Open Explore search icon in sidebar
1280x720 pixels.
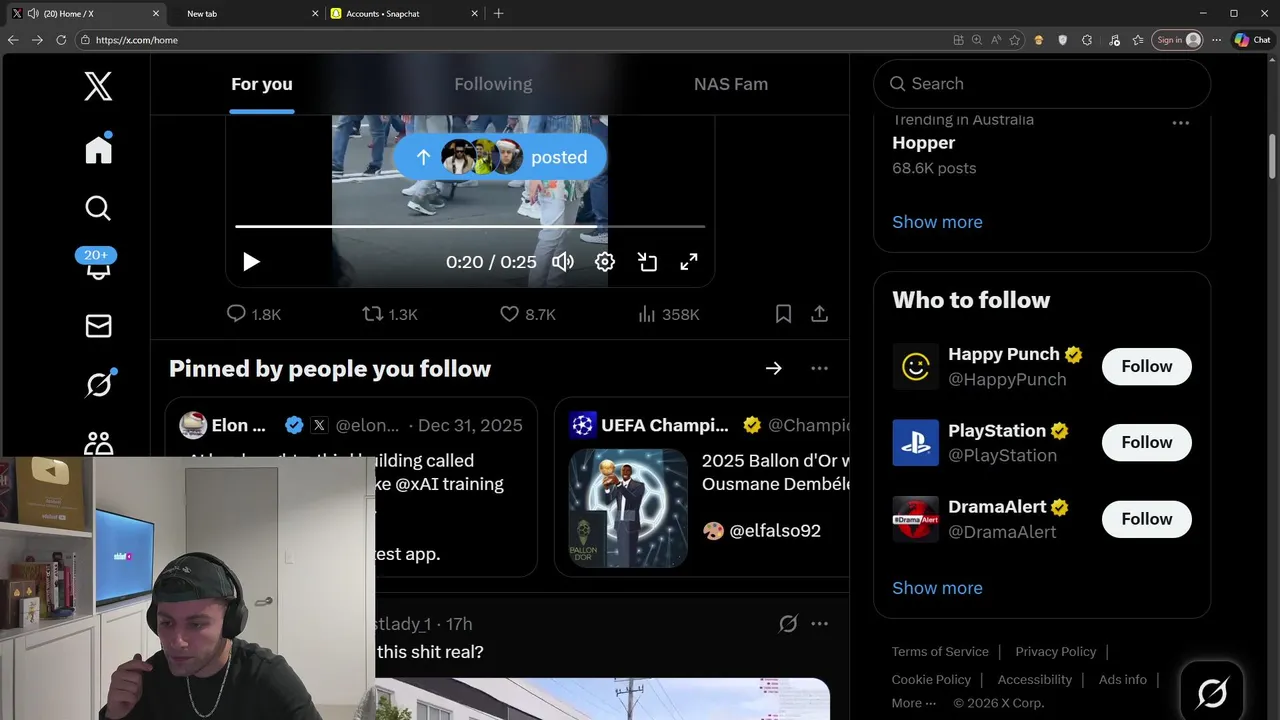point(98,208)
